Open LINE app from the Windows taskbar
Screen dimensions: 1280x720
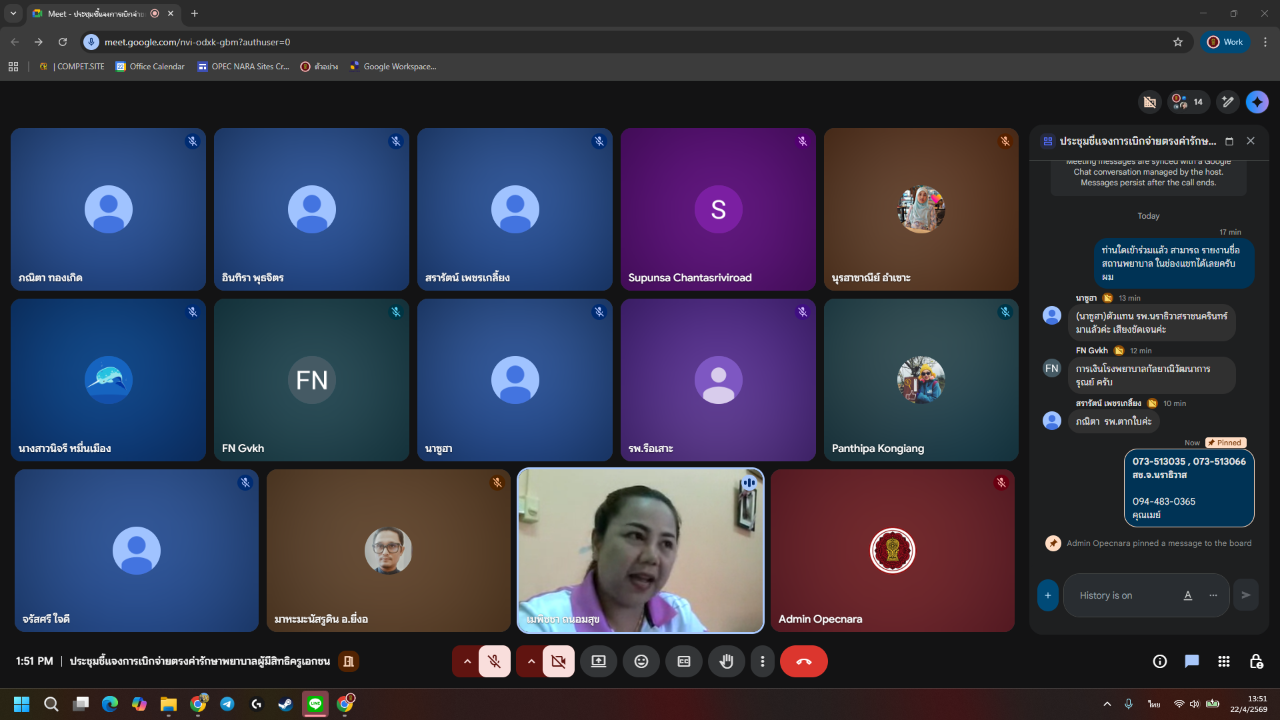[x=316, y=704]
